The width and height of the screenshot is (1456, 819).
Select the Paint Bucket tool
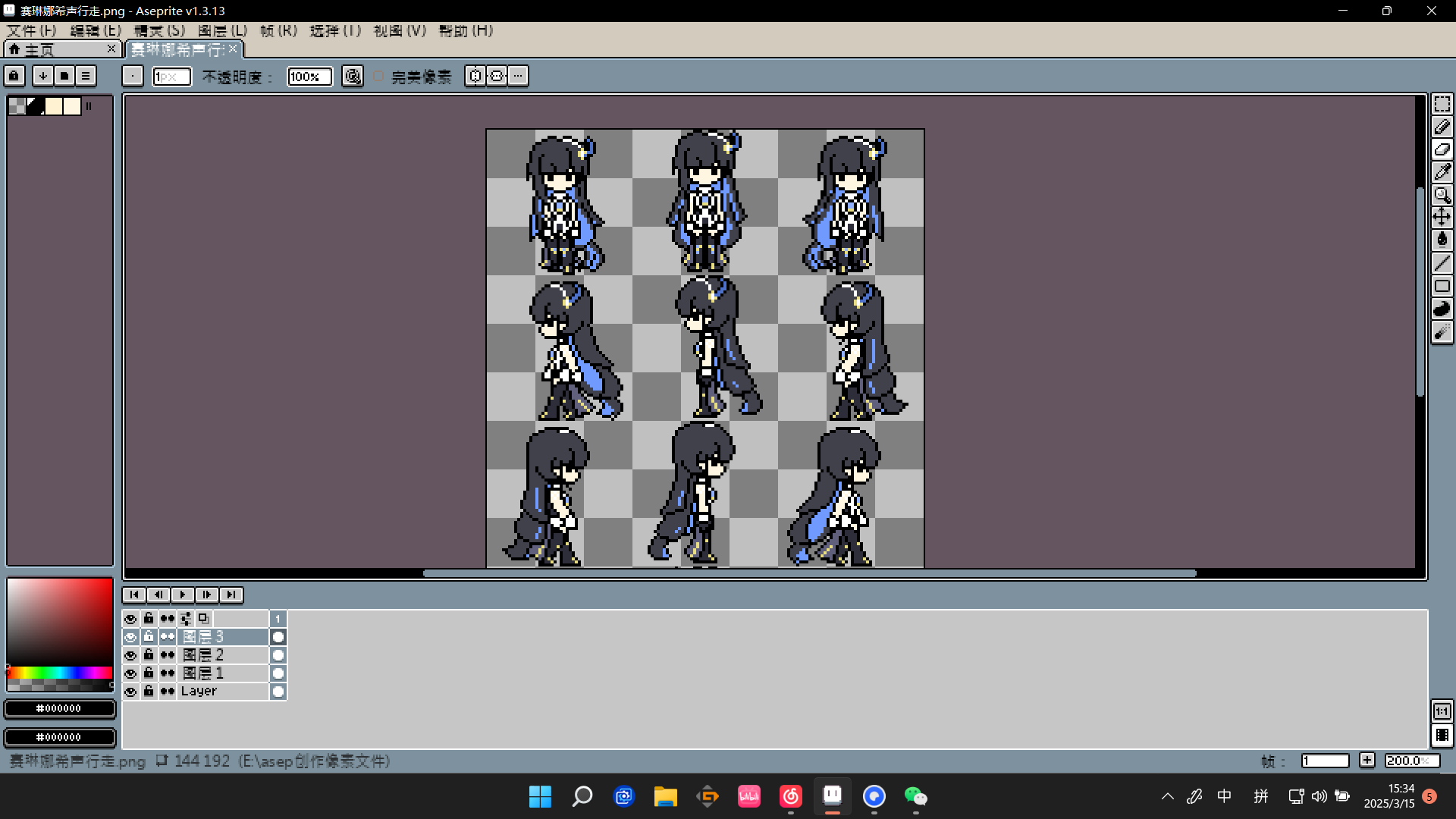coord(1442,240)
